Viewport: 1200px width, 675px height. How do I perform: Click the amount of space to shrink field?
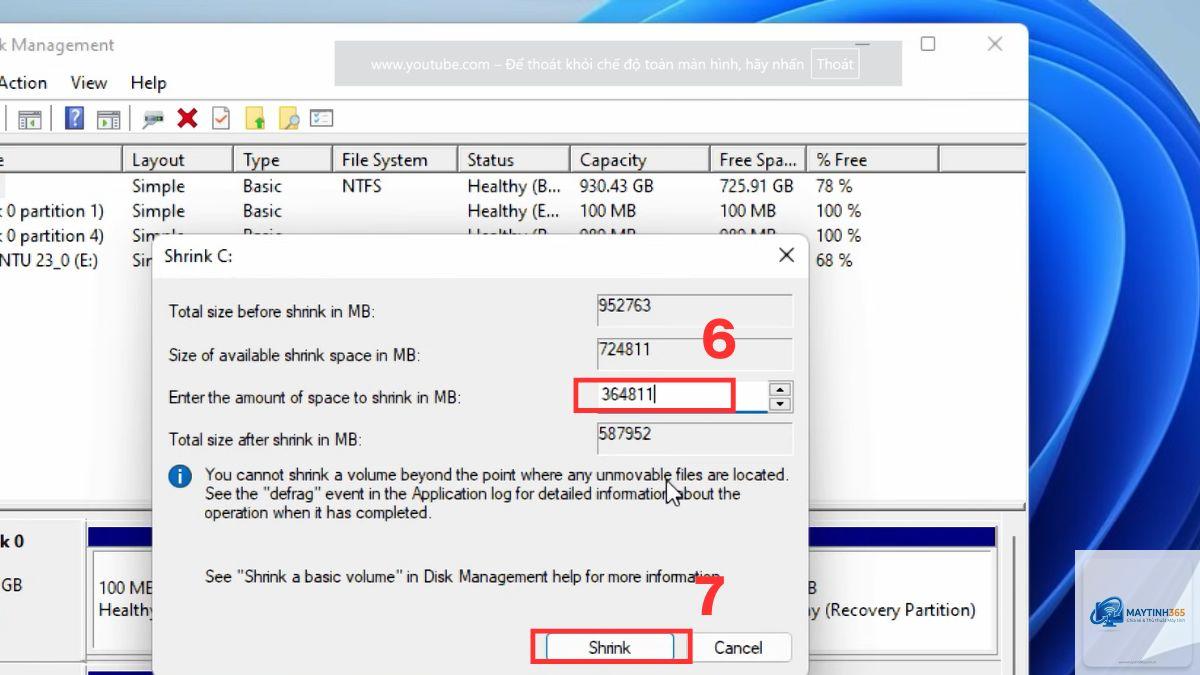pos(681,396)
